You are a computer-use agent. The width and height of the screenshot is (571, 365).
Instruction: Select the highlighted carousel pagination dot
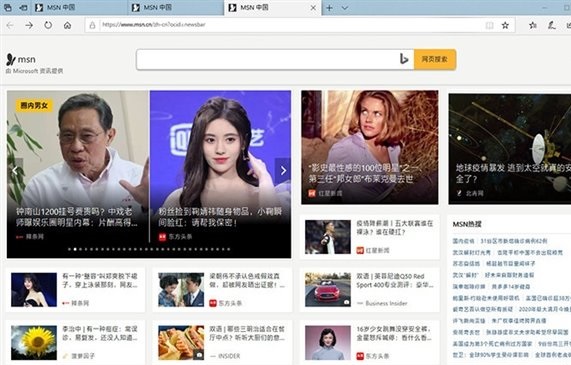tap(75, 250)
